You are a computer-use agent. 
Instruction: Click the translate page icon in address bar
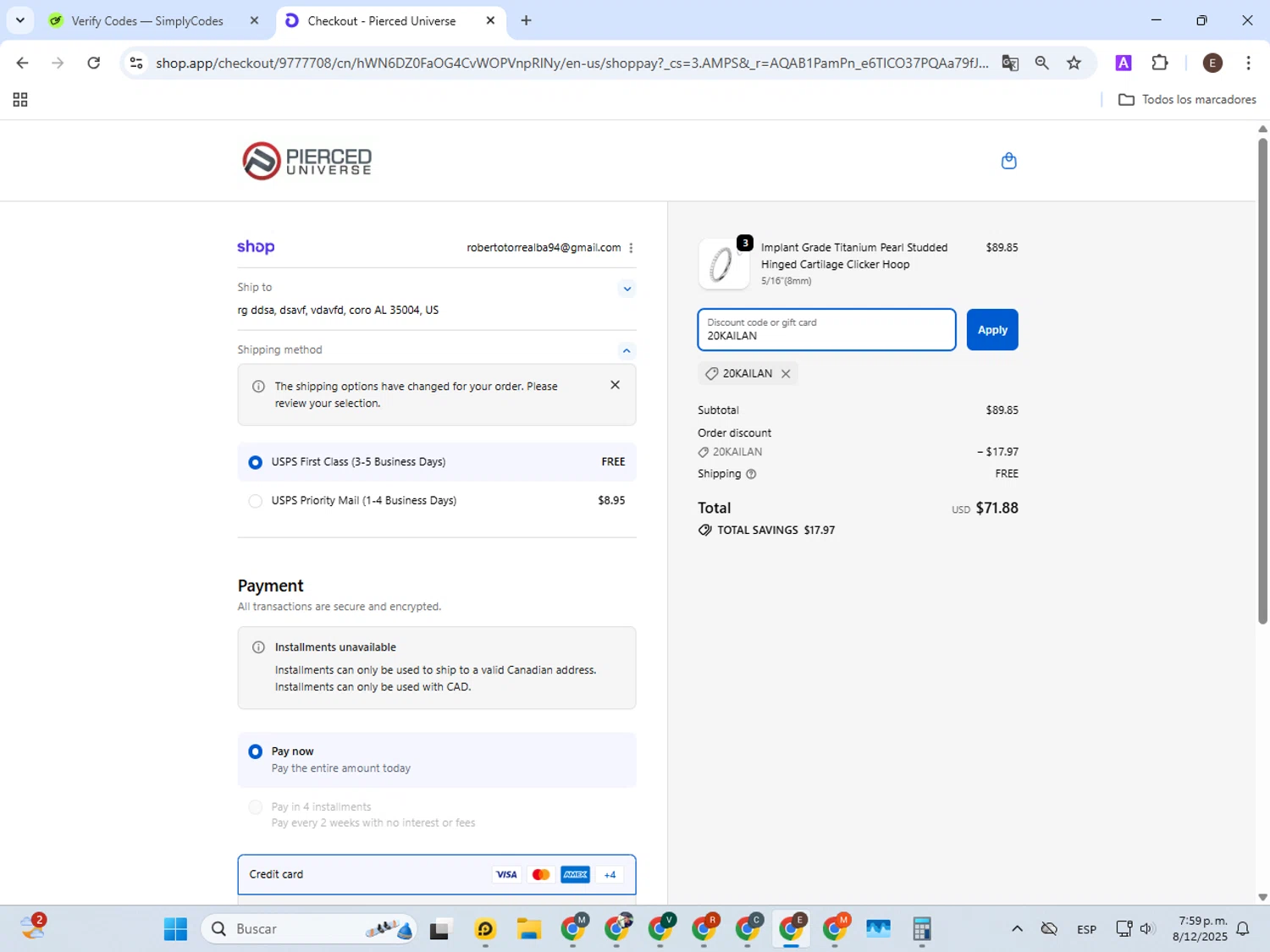(1009, 63)
